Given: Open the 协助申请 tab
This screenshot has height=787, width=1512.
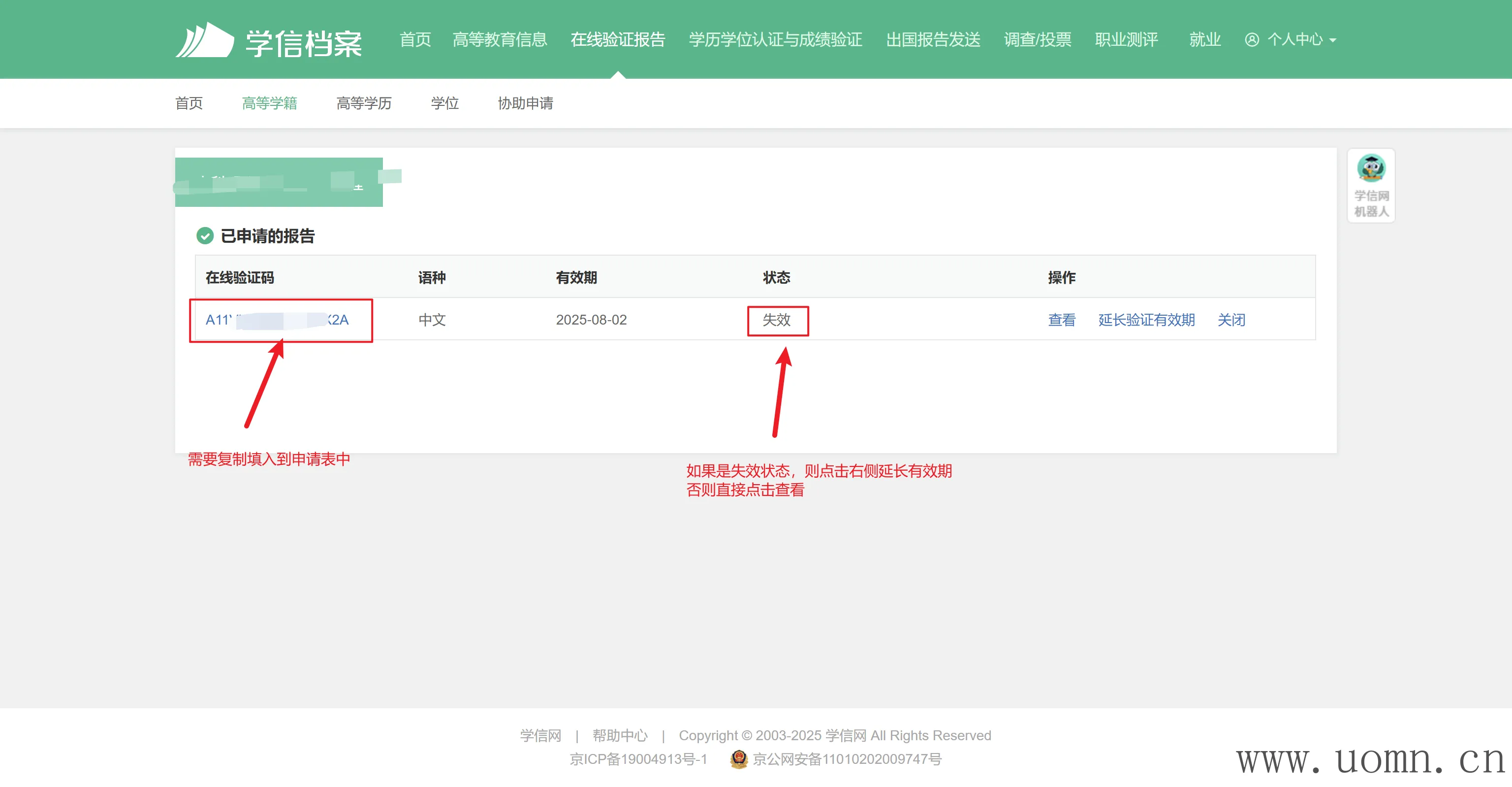Looking at the screenshot, I should click(x=525, y=103).
